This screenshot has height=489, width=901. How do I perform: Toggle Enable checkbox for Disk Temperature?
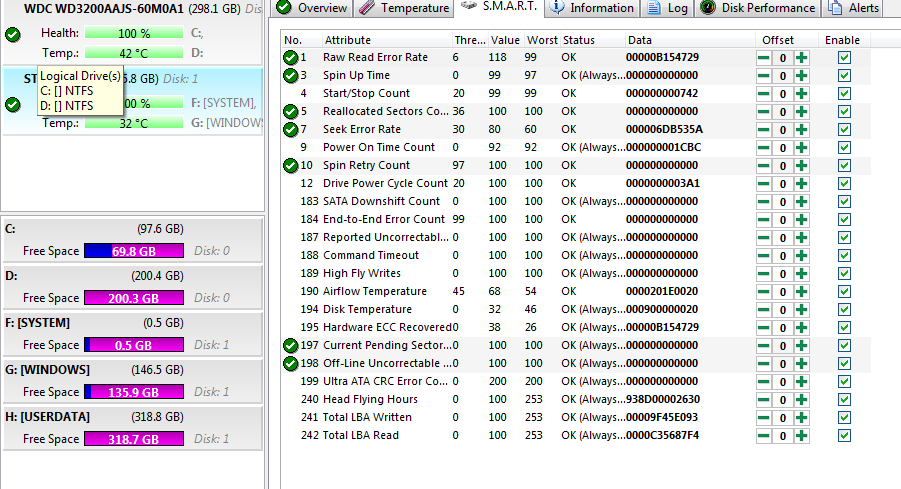pyautogui.click(x=844, y=309)
